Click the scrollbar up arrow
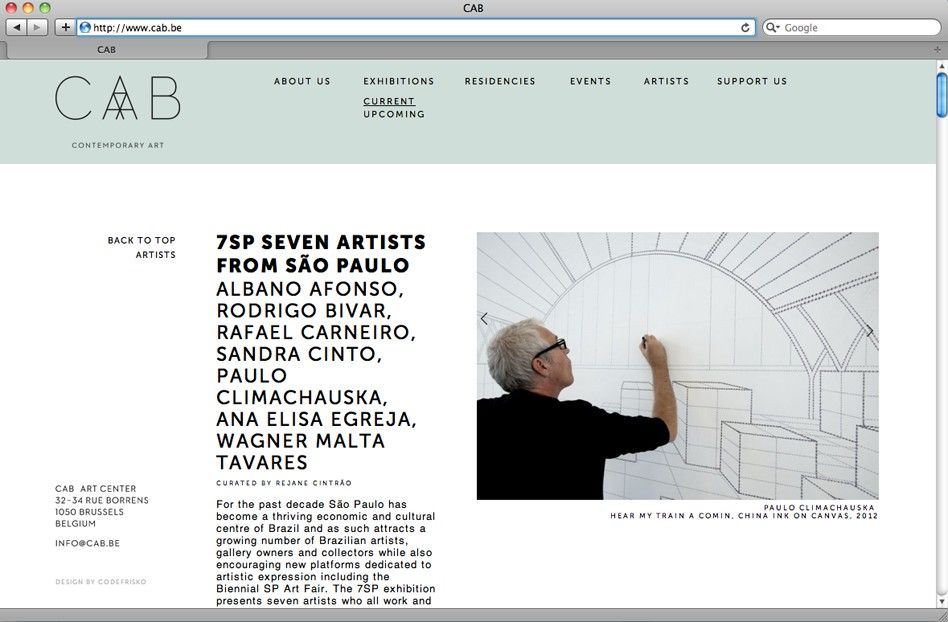Screen dimensions: 948x622 tap(942, 65)
